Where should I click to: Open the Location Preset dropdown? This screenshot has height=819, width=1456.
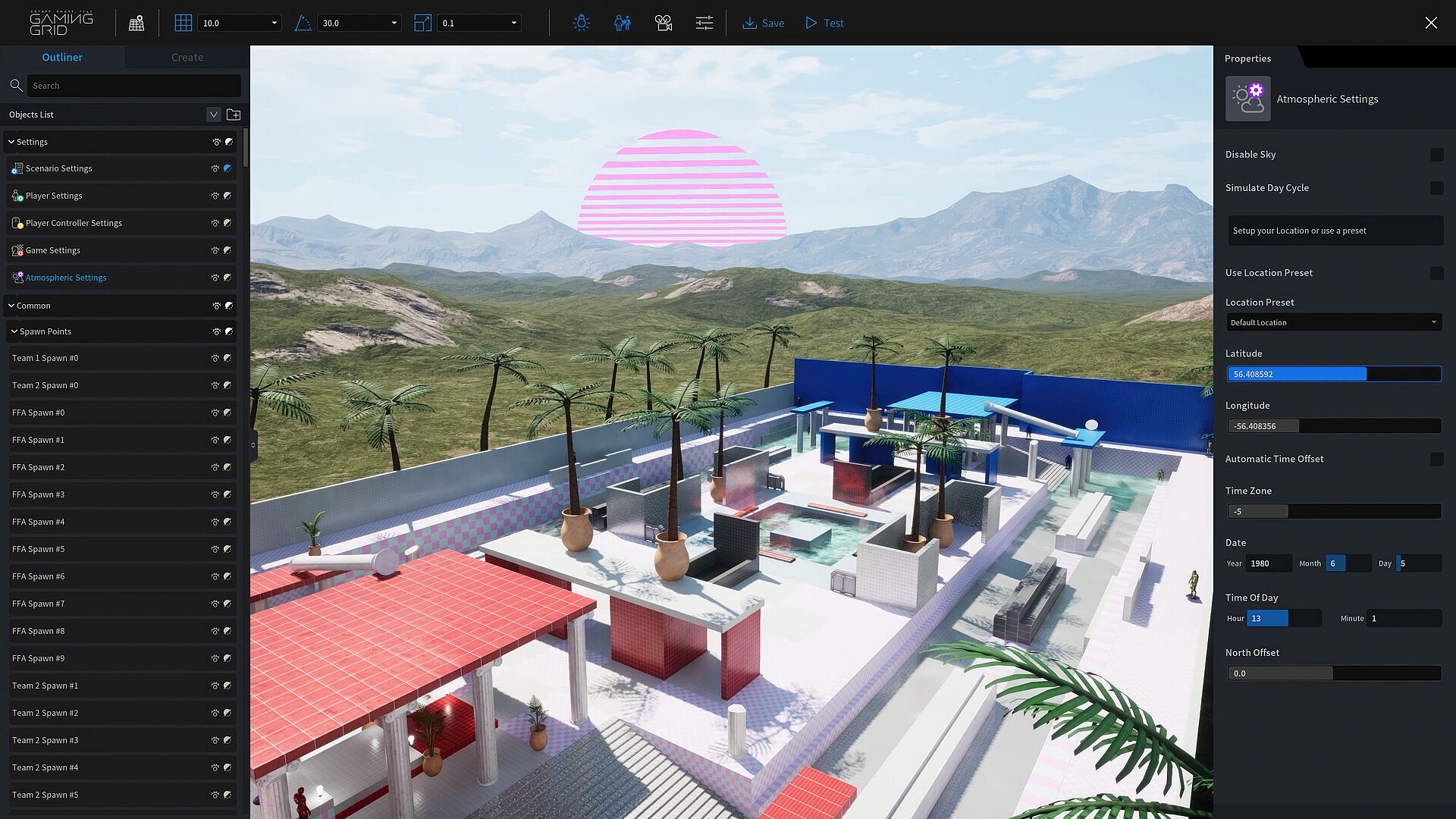pos(1334,322)
